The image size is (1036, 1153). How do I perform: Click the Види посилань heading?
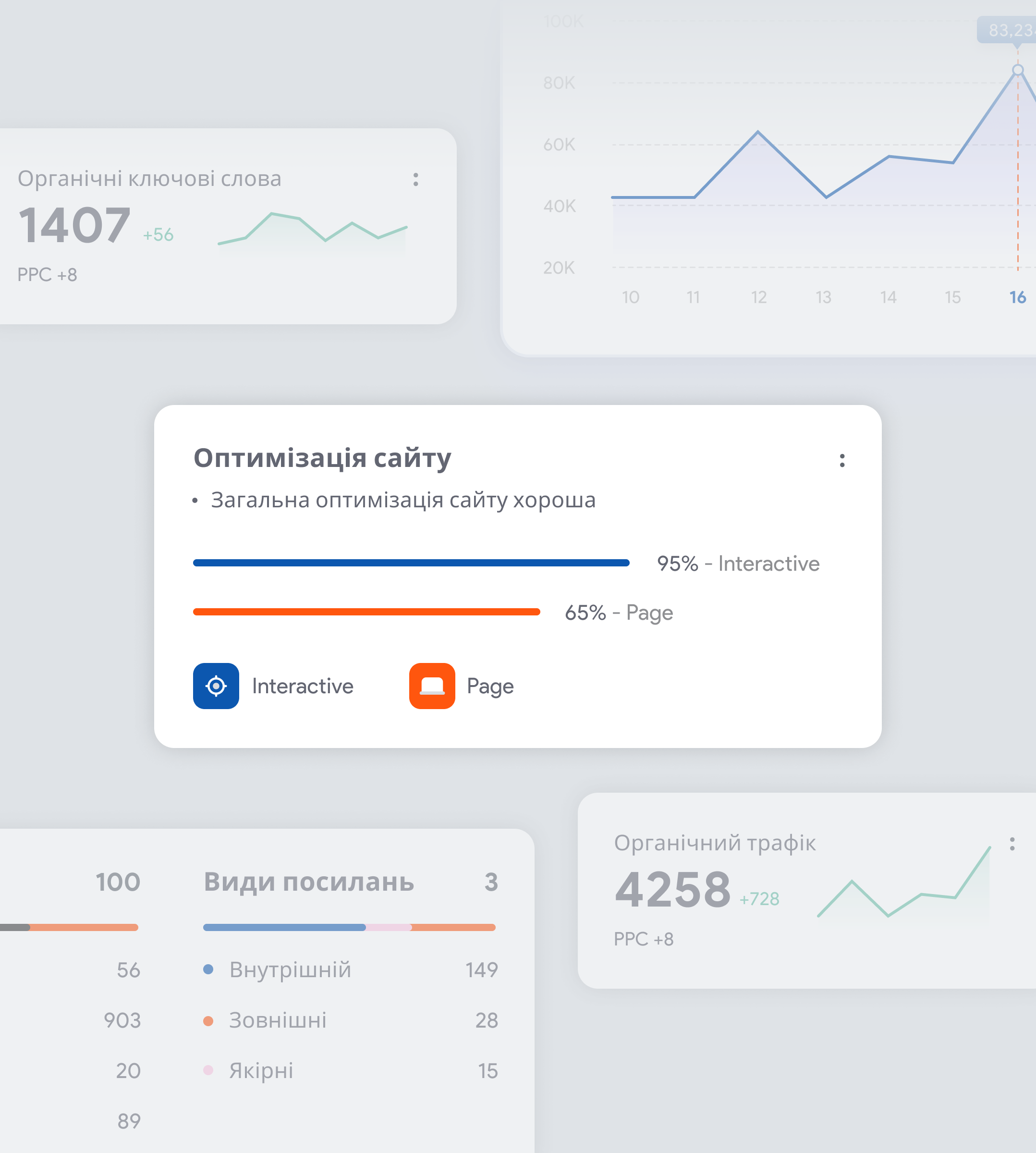[308, 882]
